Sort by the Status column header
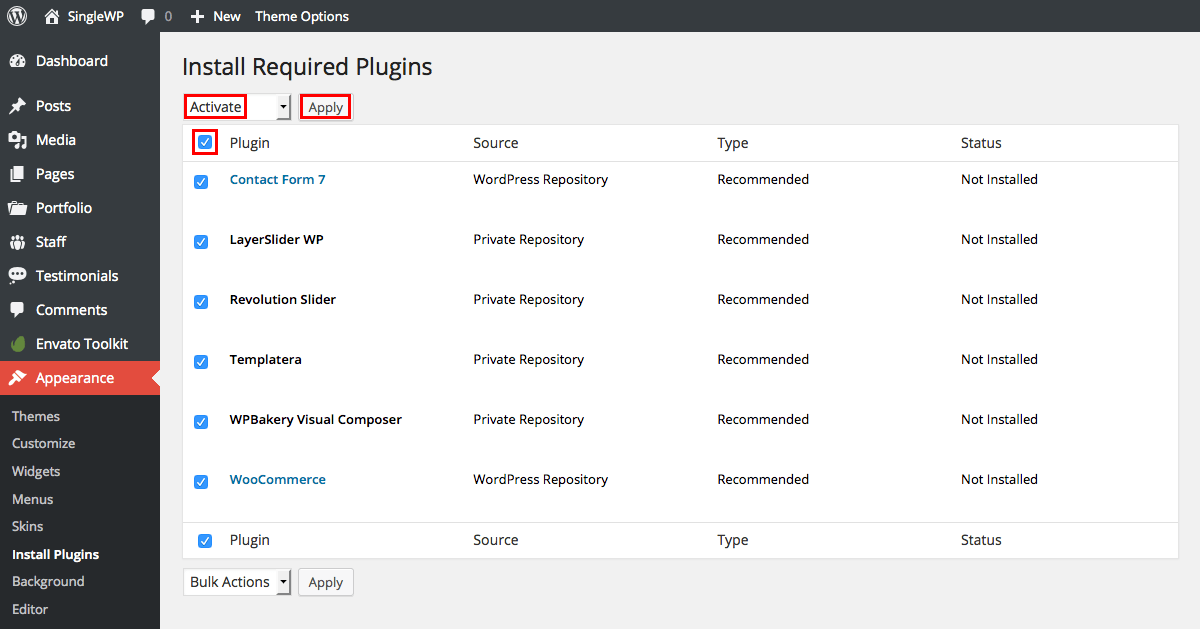Viewport: 1200px width, 629px height. click(981, 143)
